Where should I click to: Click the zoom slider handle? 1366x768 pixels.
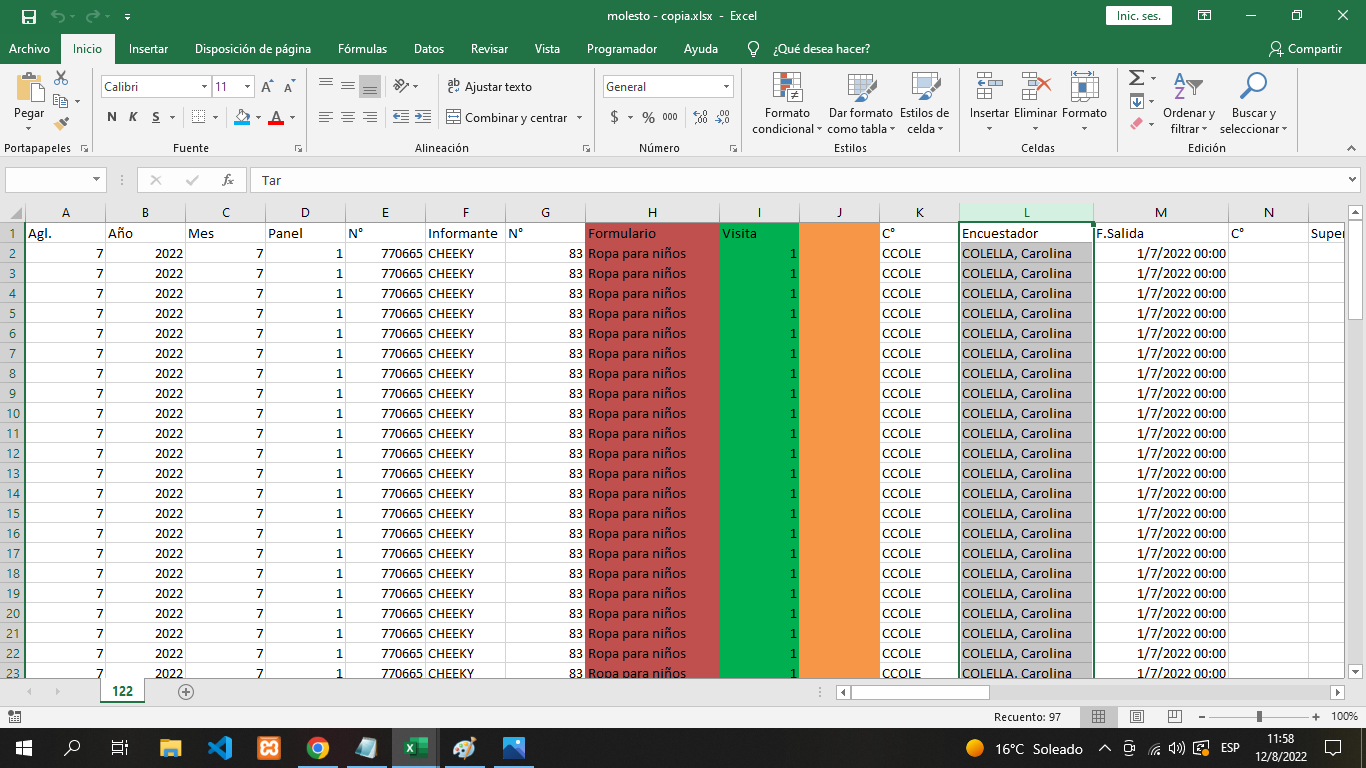[x=1259, y=717]
